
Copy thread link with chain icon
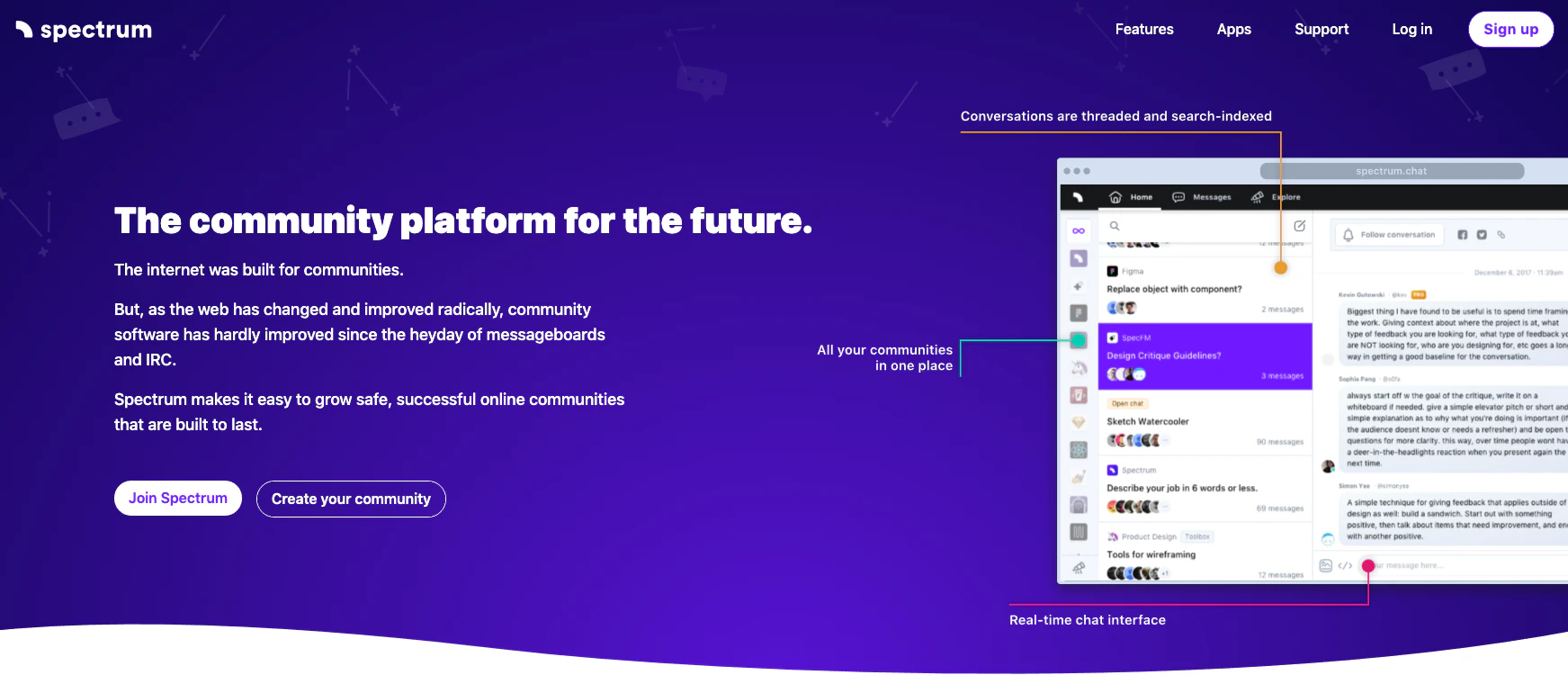pyautogui.click(x=1501, y=235)
